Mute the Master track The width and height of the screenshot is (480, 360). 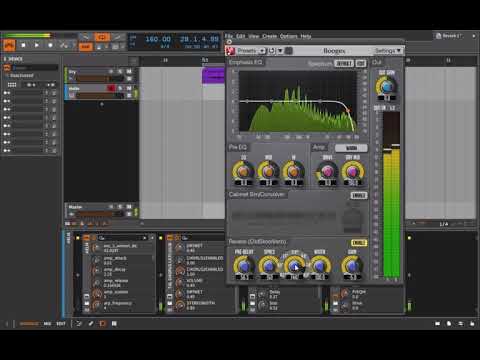click(129, 207)
